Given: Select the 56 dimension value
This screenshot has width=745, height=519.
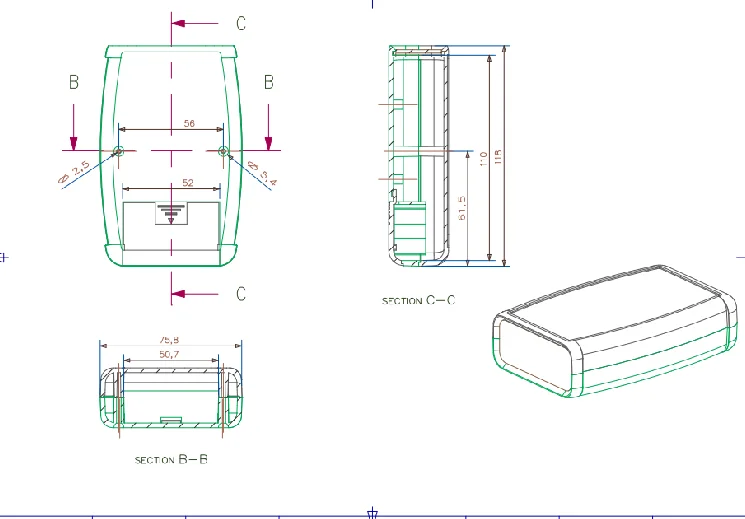Looking at the screenshot, I should point(189,124).
